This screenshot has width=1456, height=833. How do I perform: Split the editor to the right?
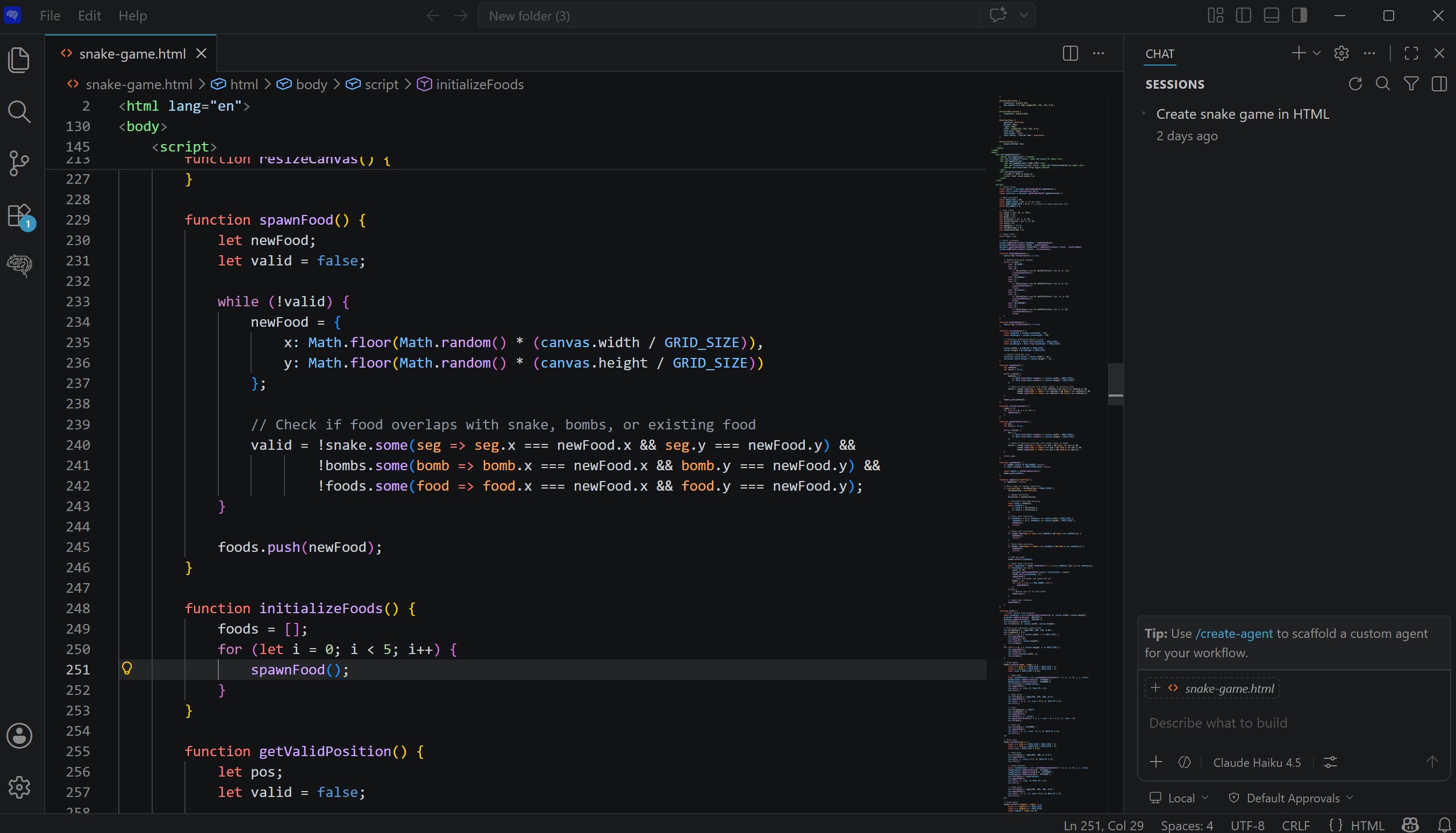coord(1070,53)
